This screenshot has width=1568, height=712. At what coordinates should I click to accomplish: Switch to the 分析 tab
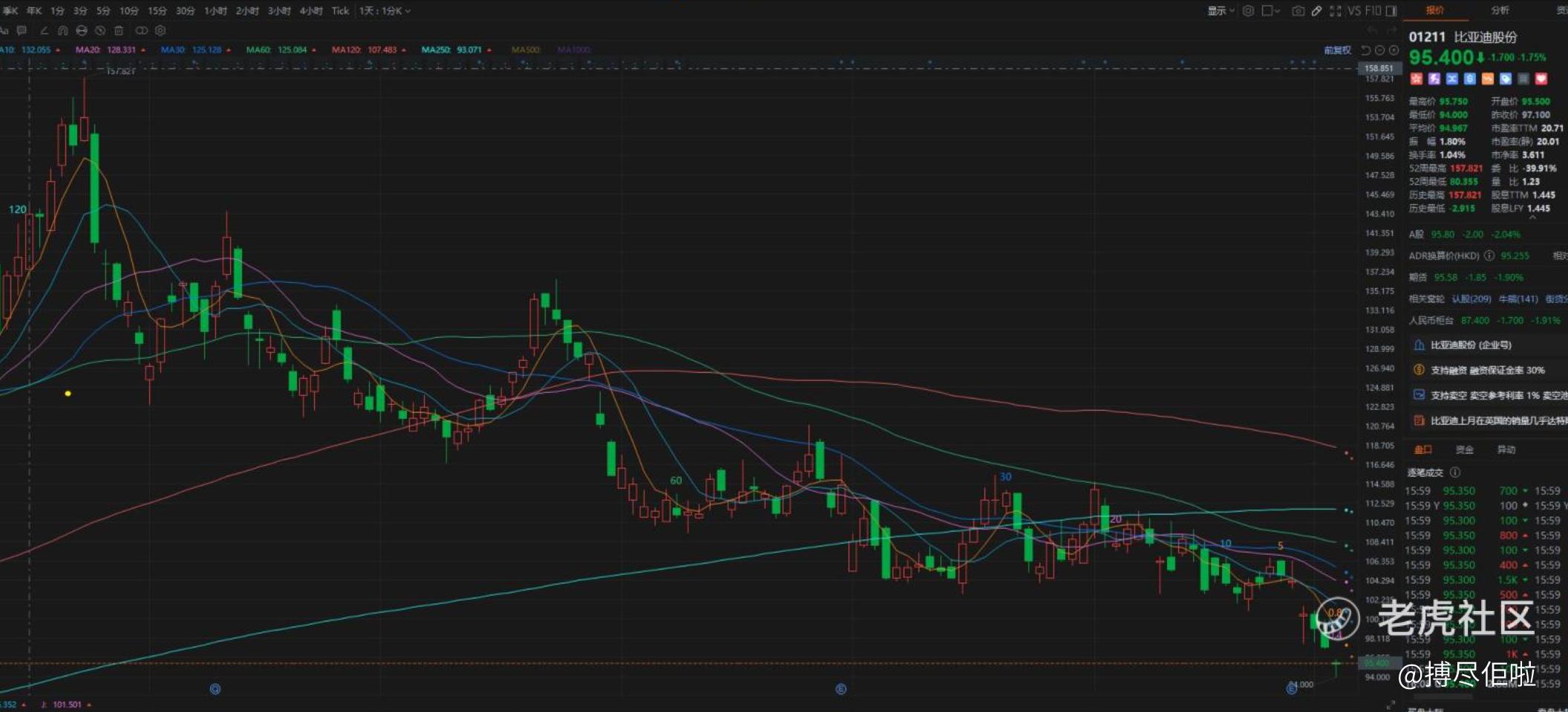coord(1500,10)
